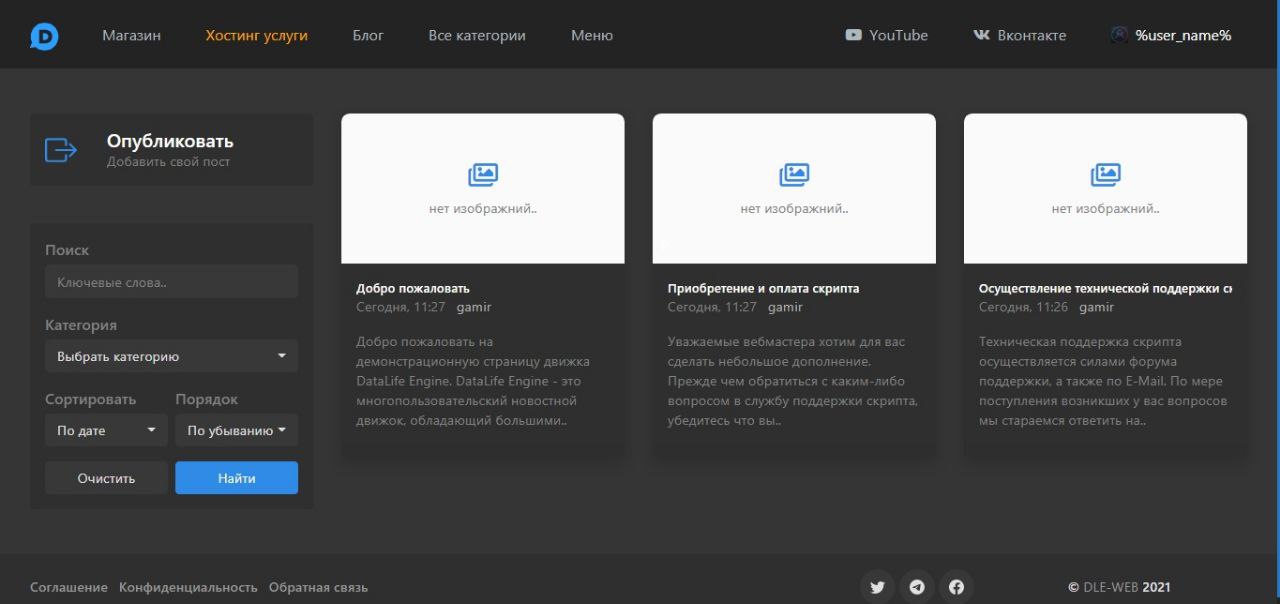Click the © DLE-WEB 2021 copyright text
Viewport: 1280px width, 604px height.
(1119, 587)
